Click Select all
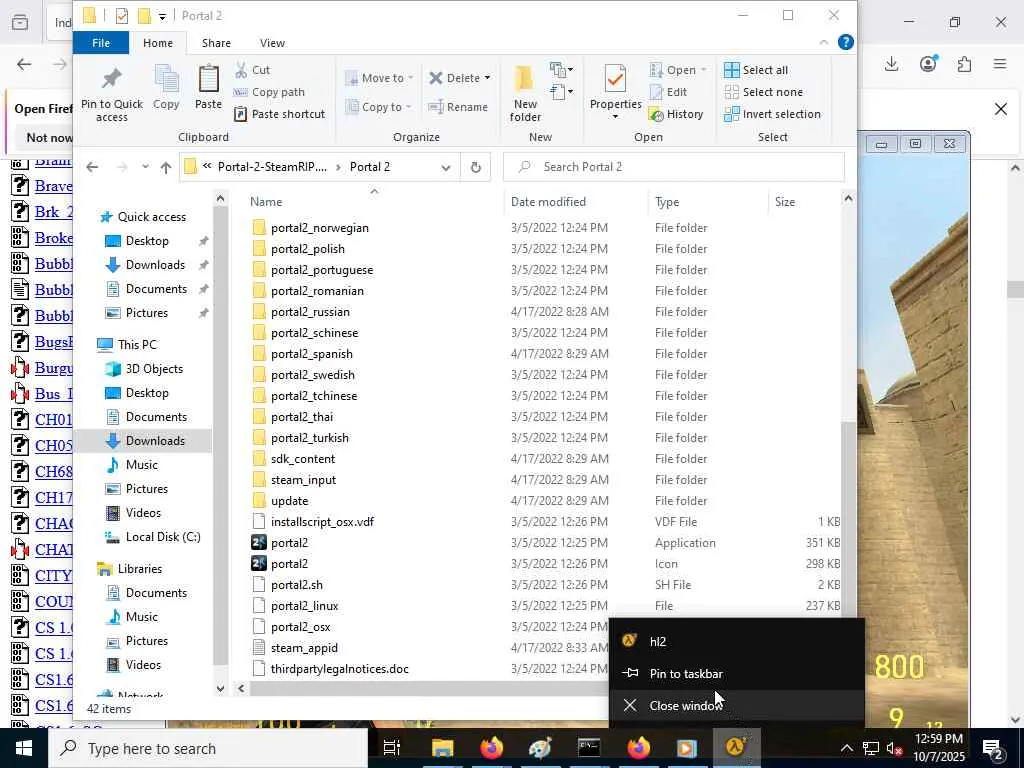 coord(756,70)
